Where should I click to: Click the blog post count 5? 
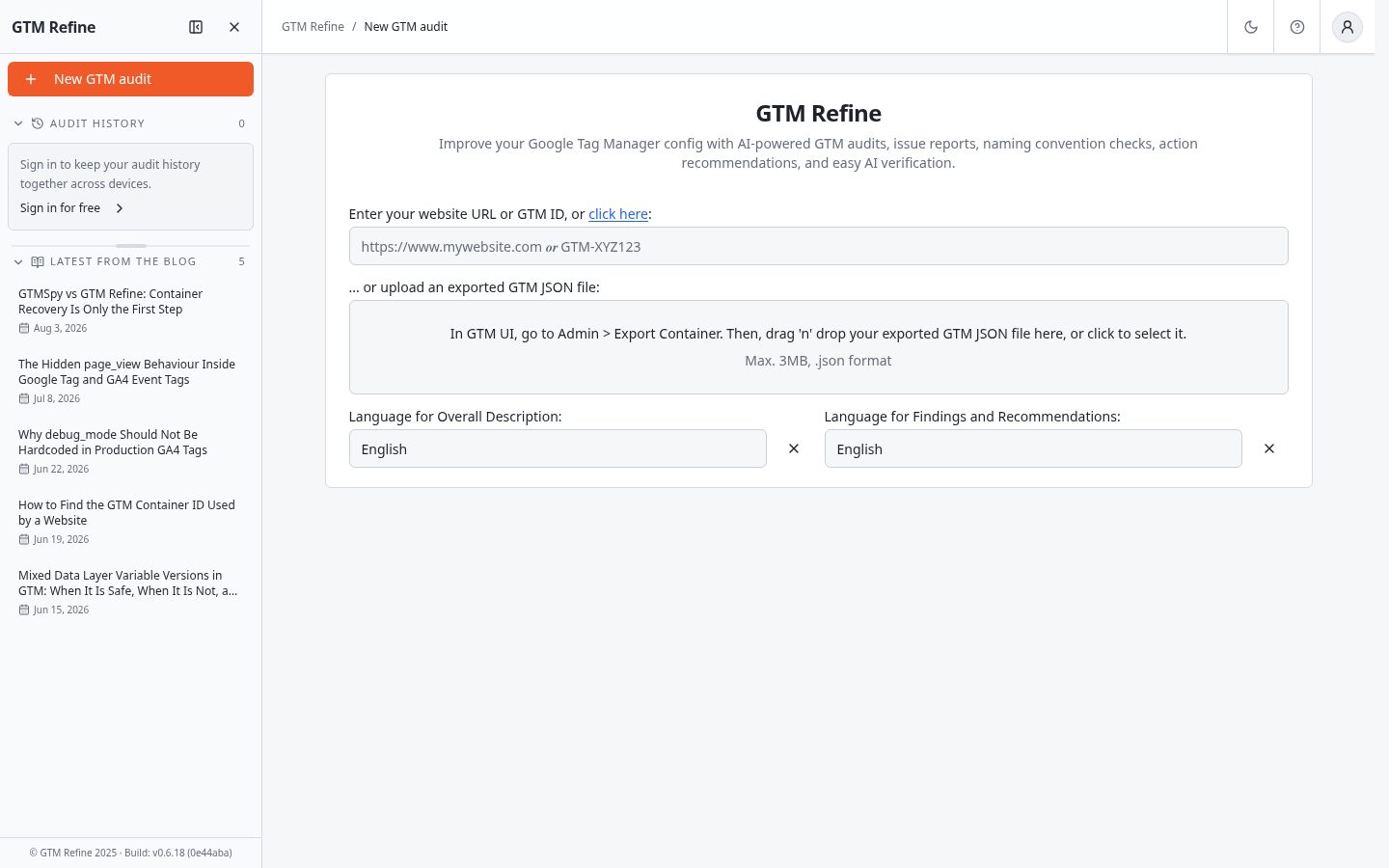point(241,261)
